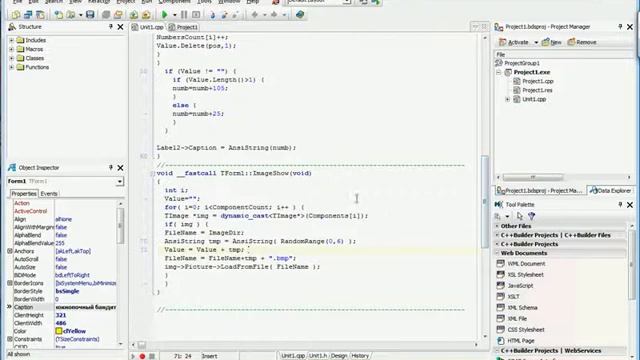
Task: Click the Add File to Project icon
Action: click(133, 15)
